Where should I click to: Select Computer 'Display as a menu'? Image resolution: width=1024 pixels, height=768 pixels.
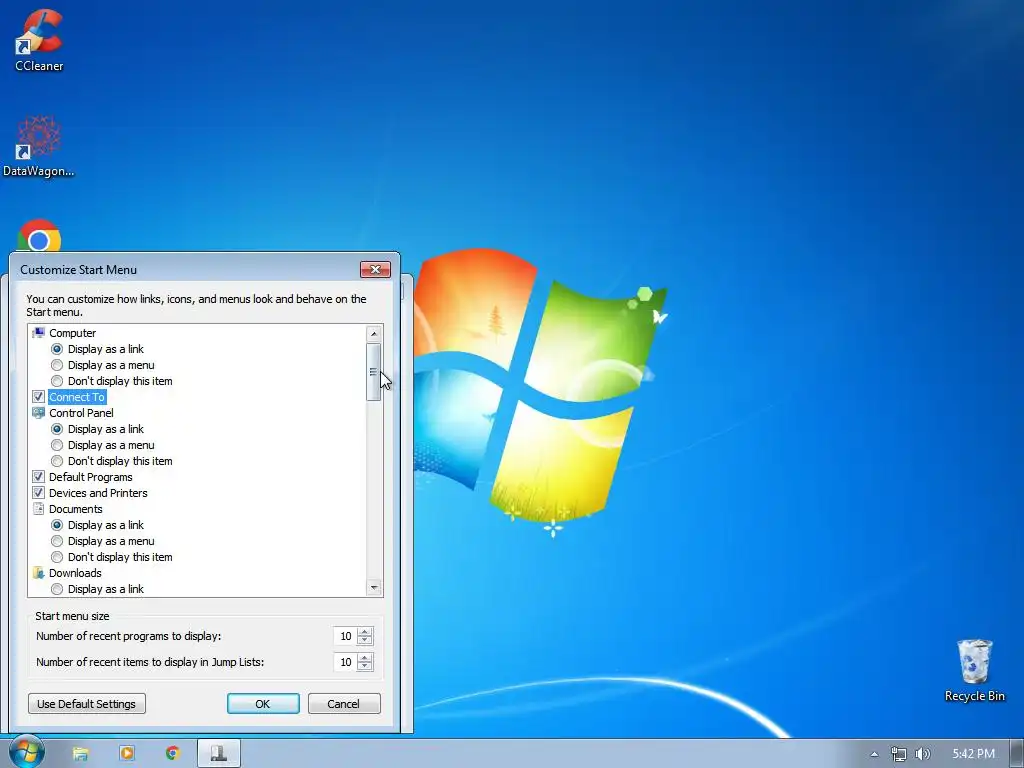pyautogui.click(x=57, y=365)
